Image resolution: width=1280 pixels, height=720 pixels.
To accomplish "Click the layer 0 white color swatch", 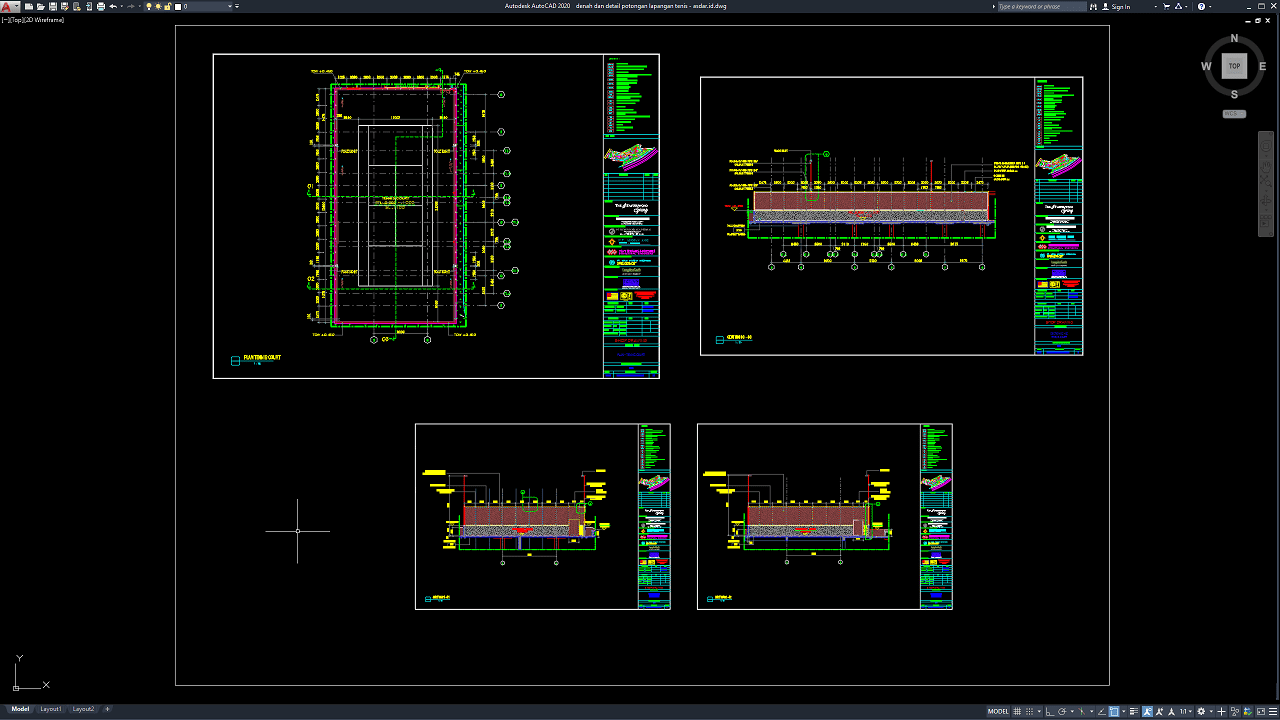I will coord(179,7).
